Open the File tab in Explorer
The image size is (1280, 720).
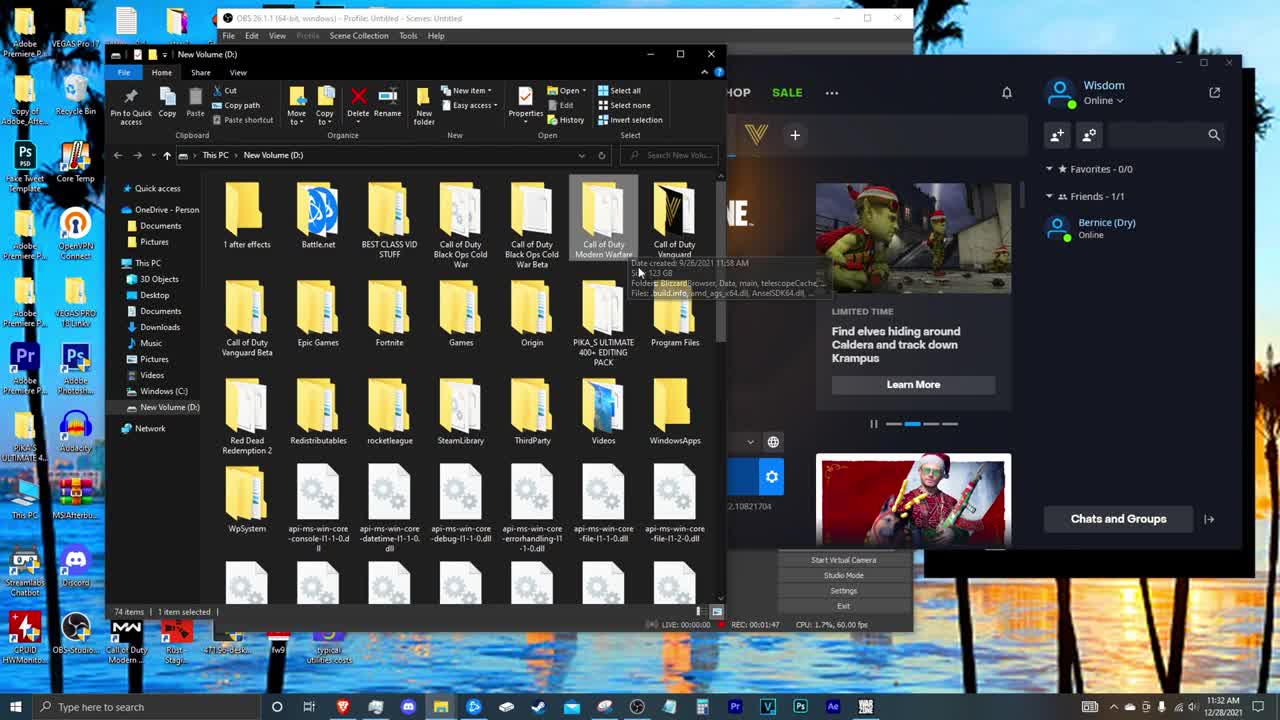[124, 72]
